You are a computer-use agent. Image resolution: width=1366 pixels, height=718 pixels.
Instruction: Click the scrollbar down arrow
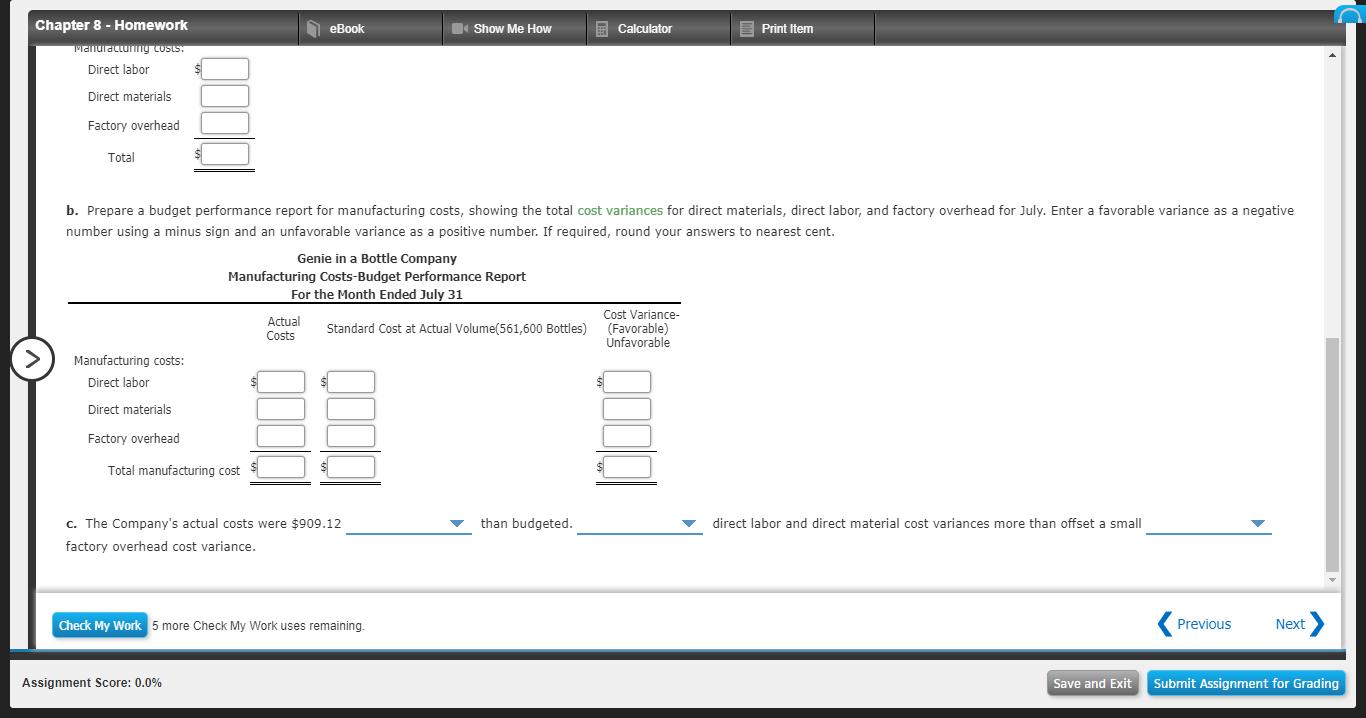coord(1331,581)
